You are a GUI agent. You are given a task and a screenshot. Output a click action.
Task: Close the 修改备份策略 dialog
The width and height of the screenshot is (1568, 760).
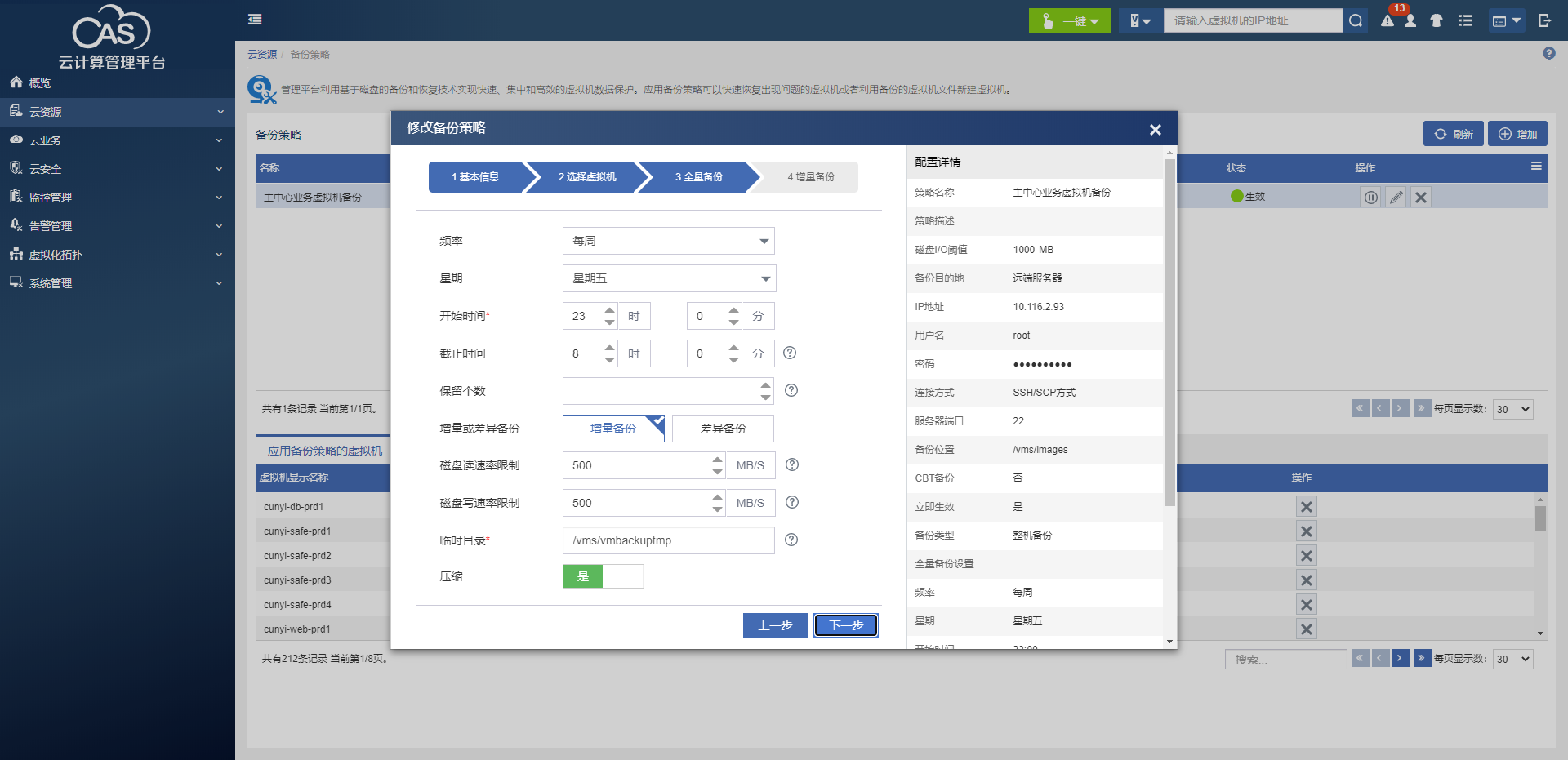(x=1156, y=130)
